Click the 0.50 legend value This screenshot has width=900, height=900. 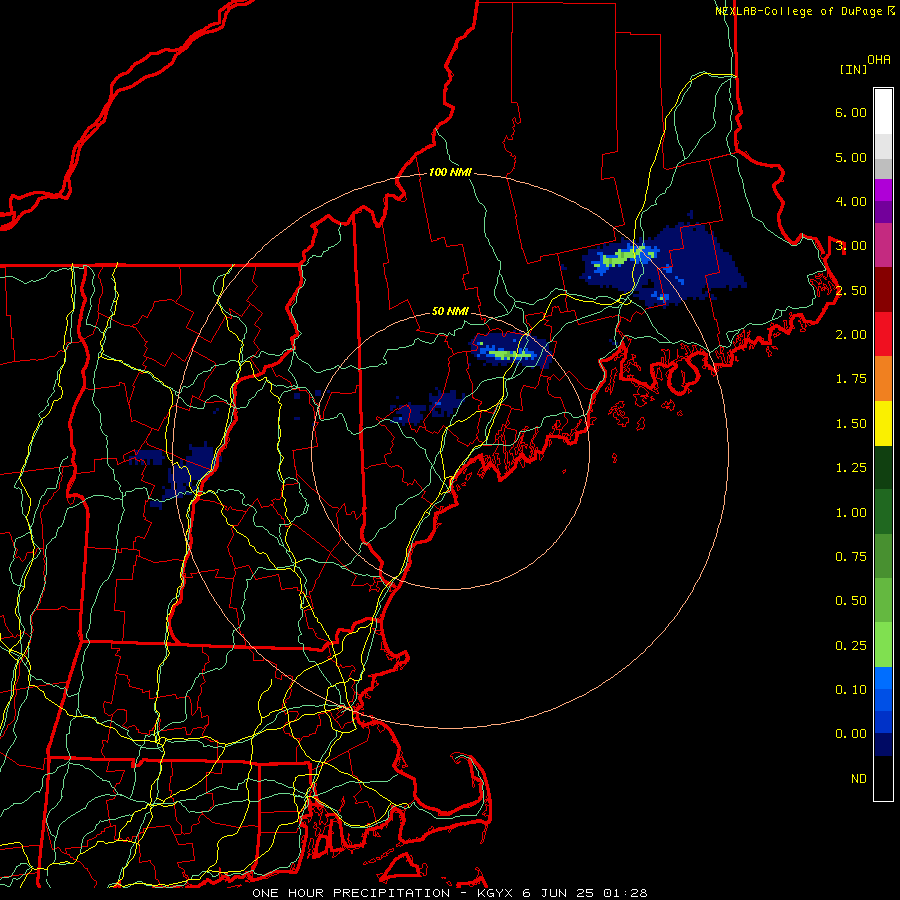(851, 601)
